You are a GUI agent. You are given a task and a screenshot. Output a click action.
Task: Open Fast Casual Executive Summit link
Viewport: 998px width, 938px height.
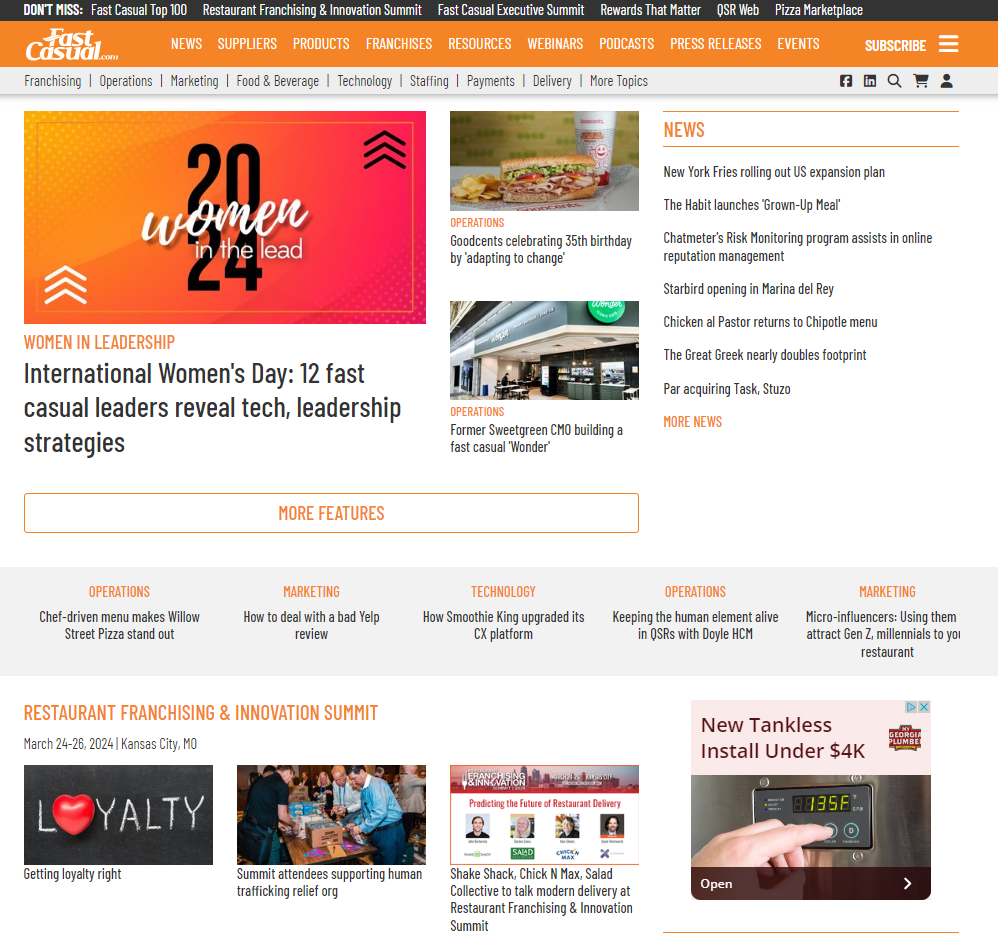510,10
